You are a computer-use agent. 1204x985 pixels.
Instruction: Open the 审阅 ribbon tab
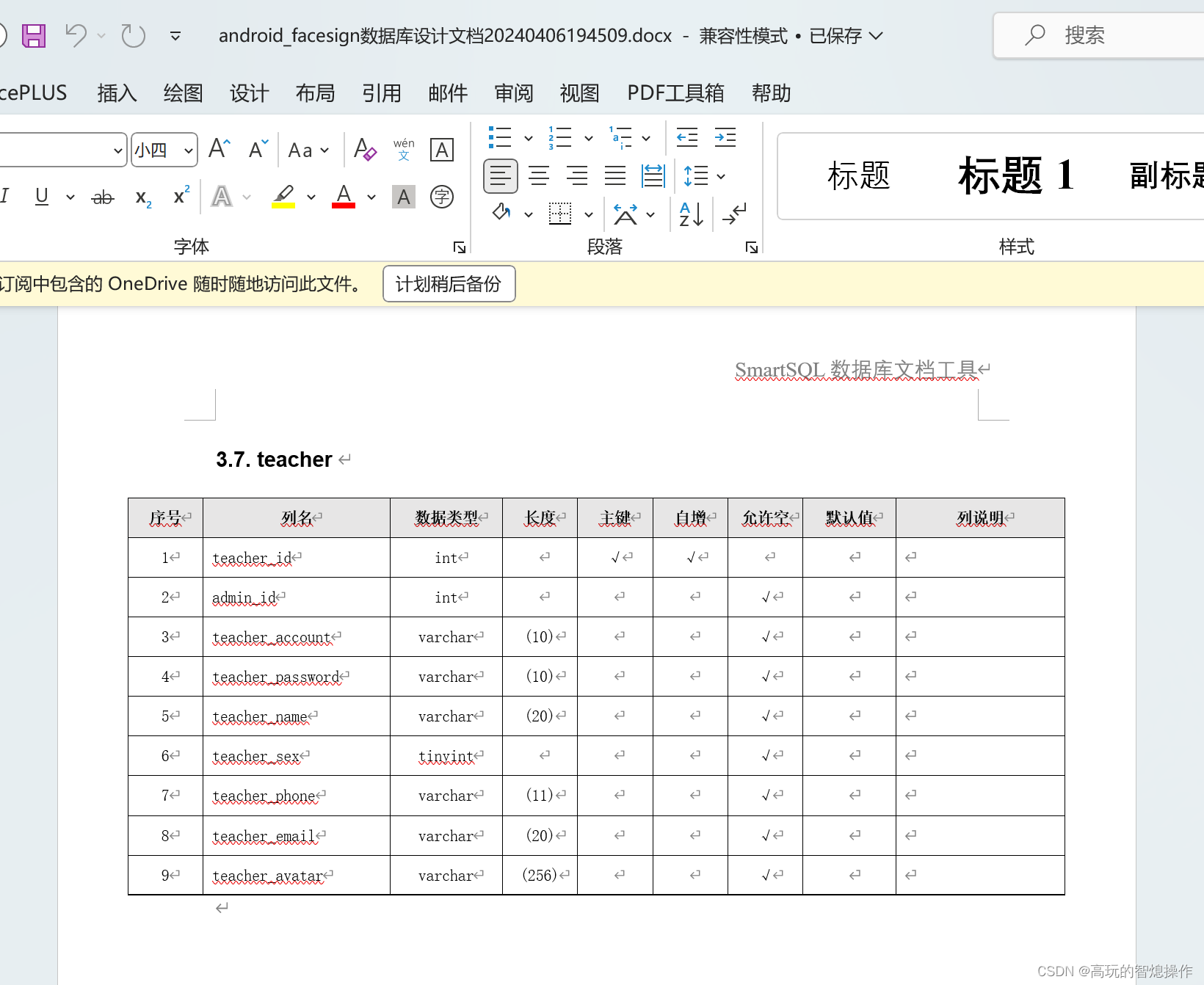[513, 93]
